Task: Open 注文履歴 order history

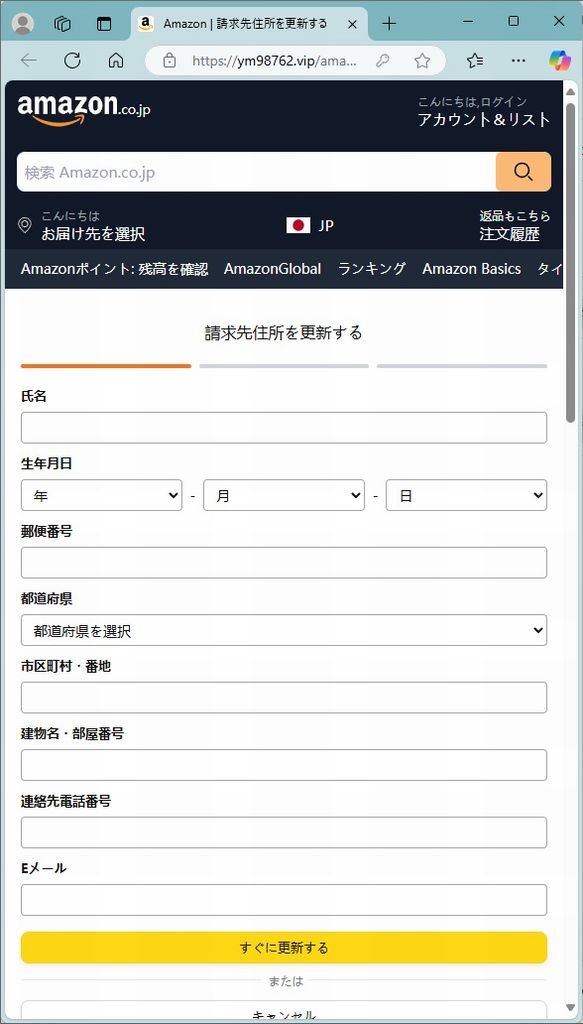Action: (x=510, y=234)
